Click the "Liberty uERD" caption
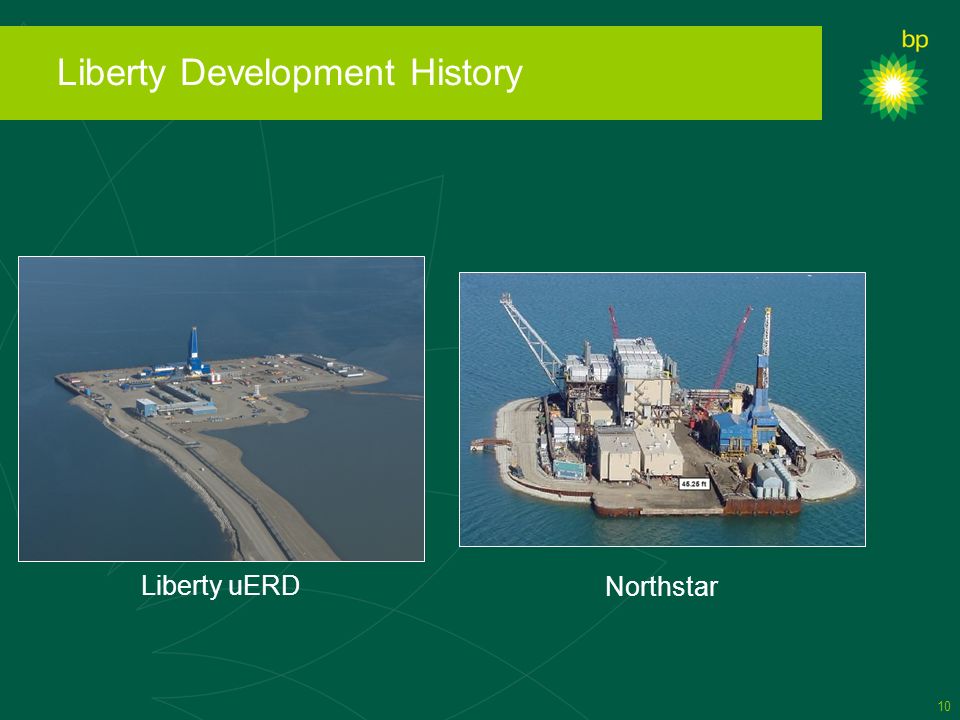 coord(220,585)
